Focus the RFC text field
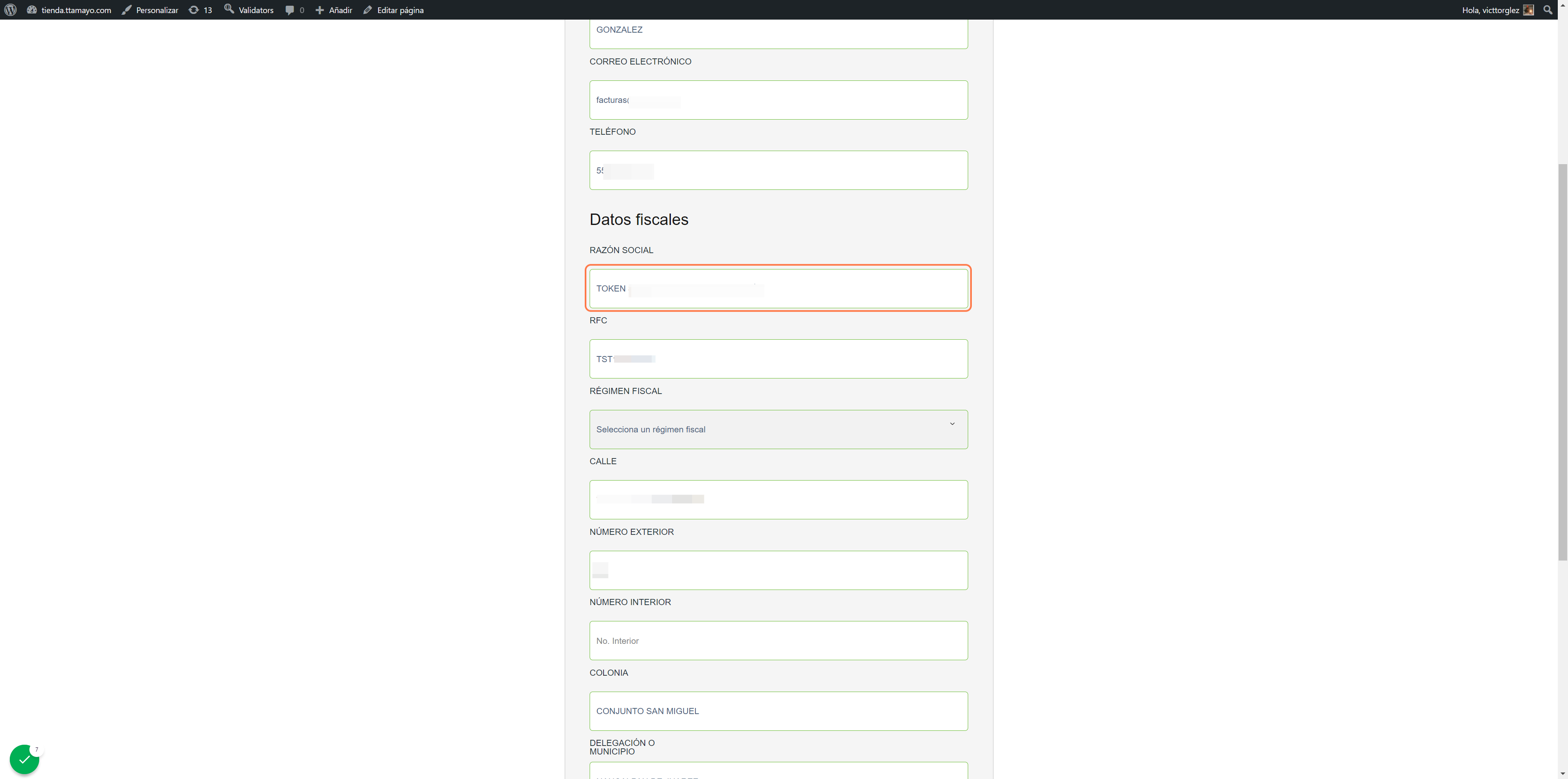This screenshot has height=779, width=1568. 779,358
